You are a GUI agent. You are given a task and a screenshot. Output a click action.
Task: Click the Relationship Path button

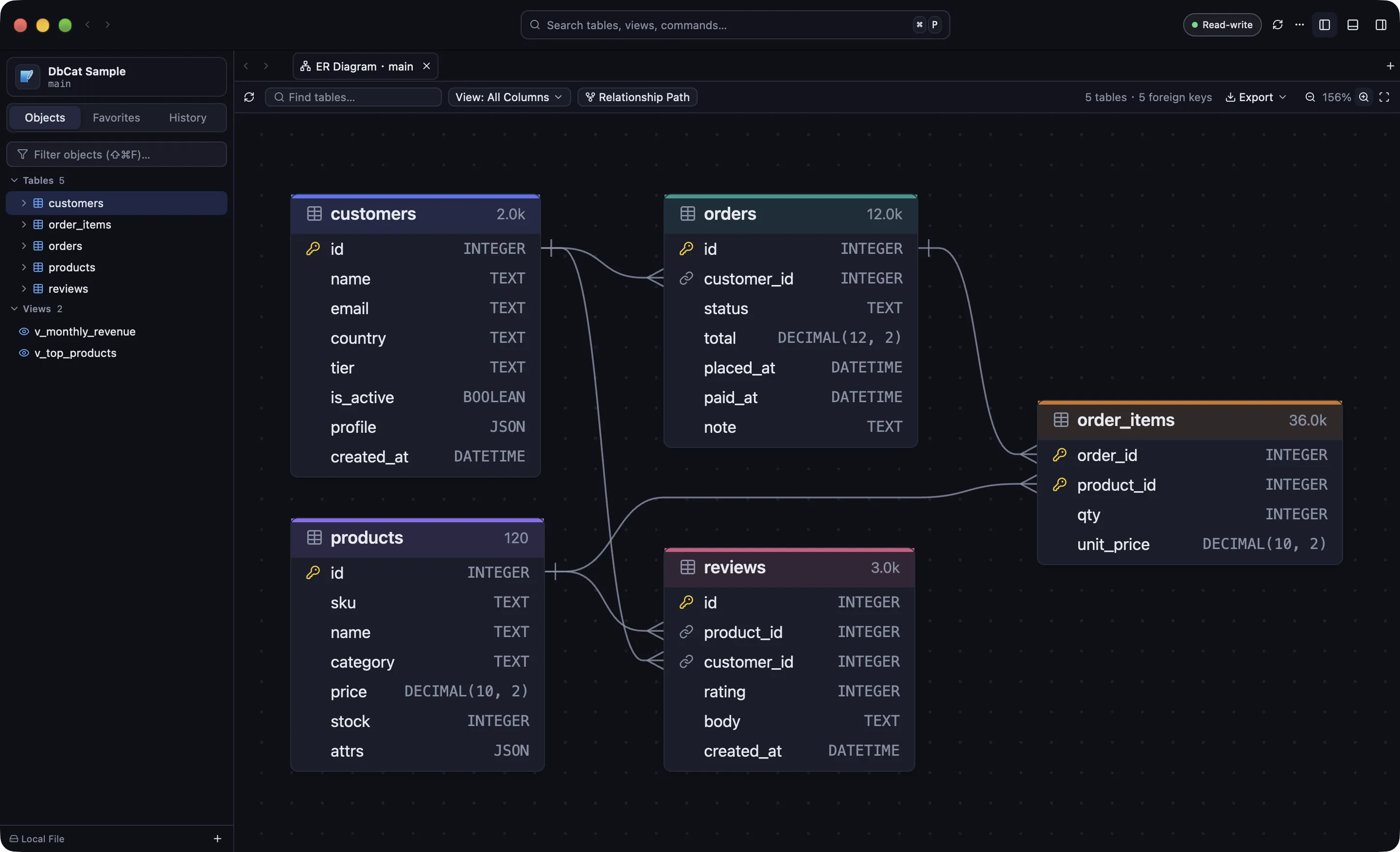(x=637, y=97)
